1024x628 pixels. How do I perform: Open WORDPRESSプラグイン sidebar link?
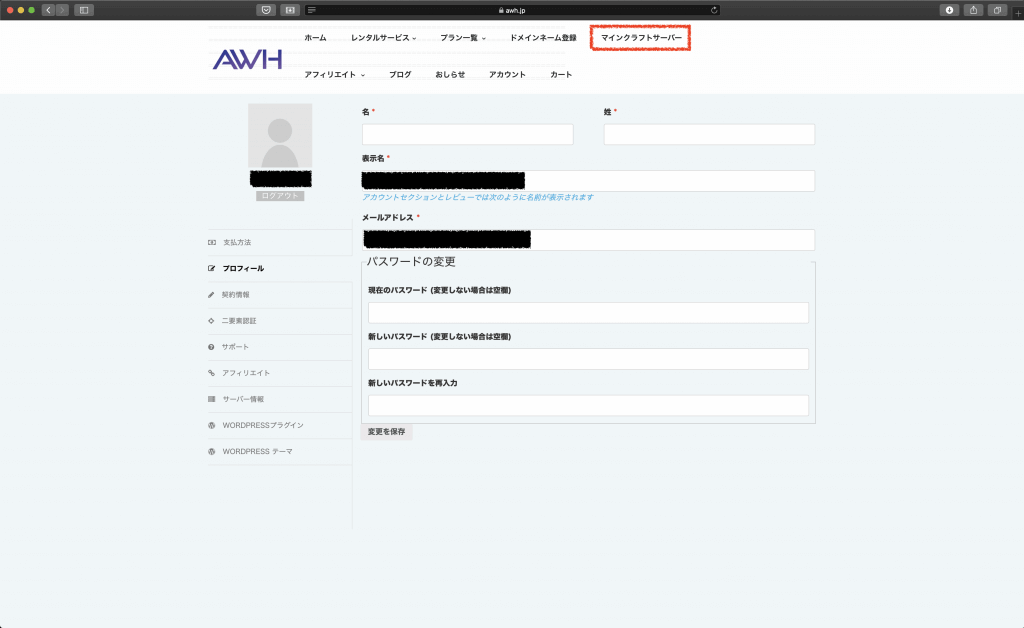tap(263, 425)
